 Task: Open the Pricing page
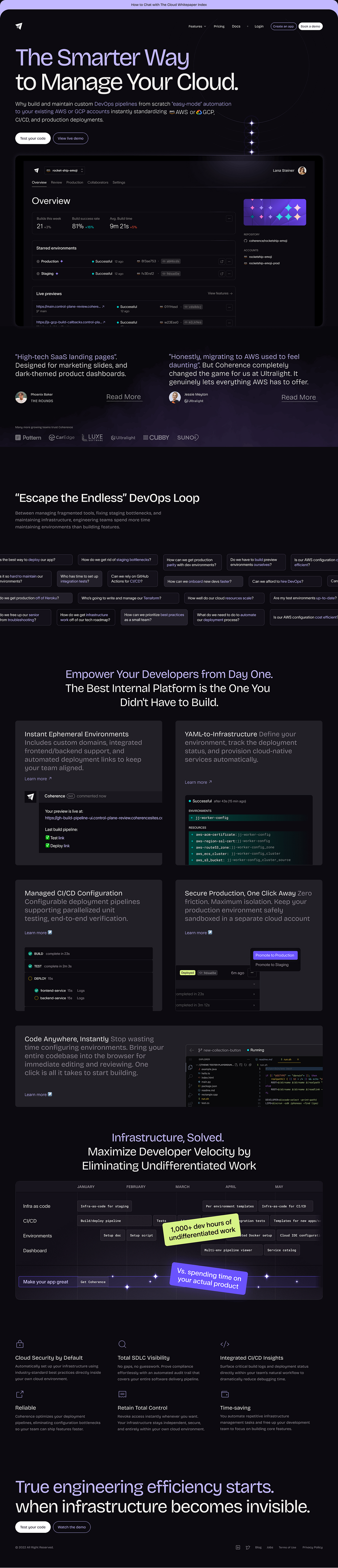point(219,26)
